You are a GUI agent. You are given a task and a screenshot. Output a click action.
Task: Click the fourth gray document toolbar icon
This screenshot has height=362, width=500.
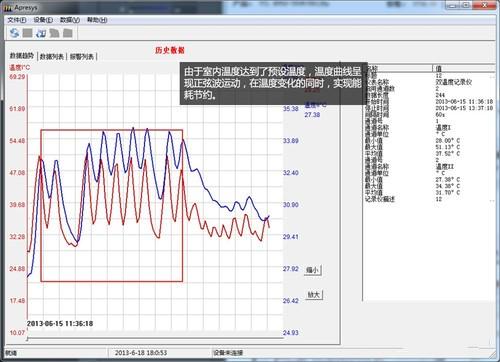(x=54, y=33)
